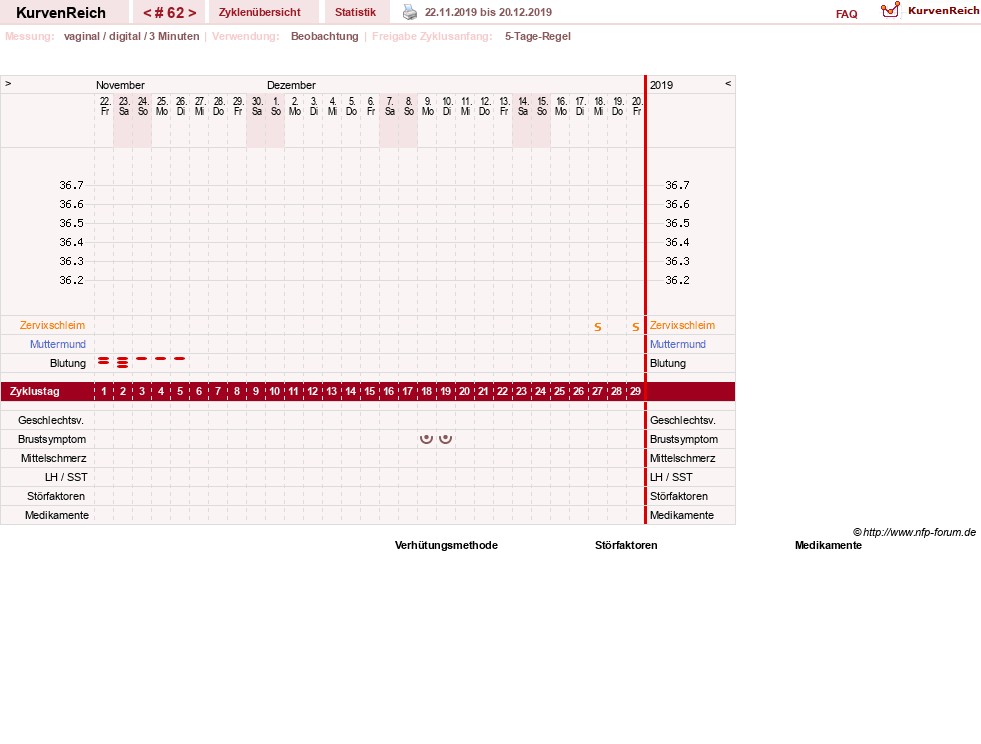
Task: Click the Zyklustag row header
Action: [34, 391]
